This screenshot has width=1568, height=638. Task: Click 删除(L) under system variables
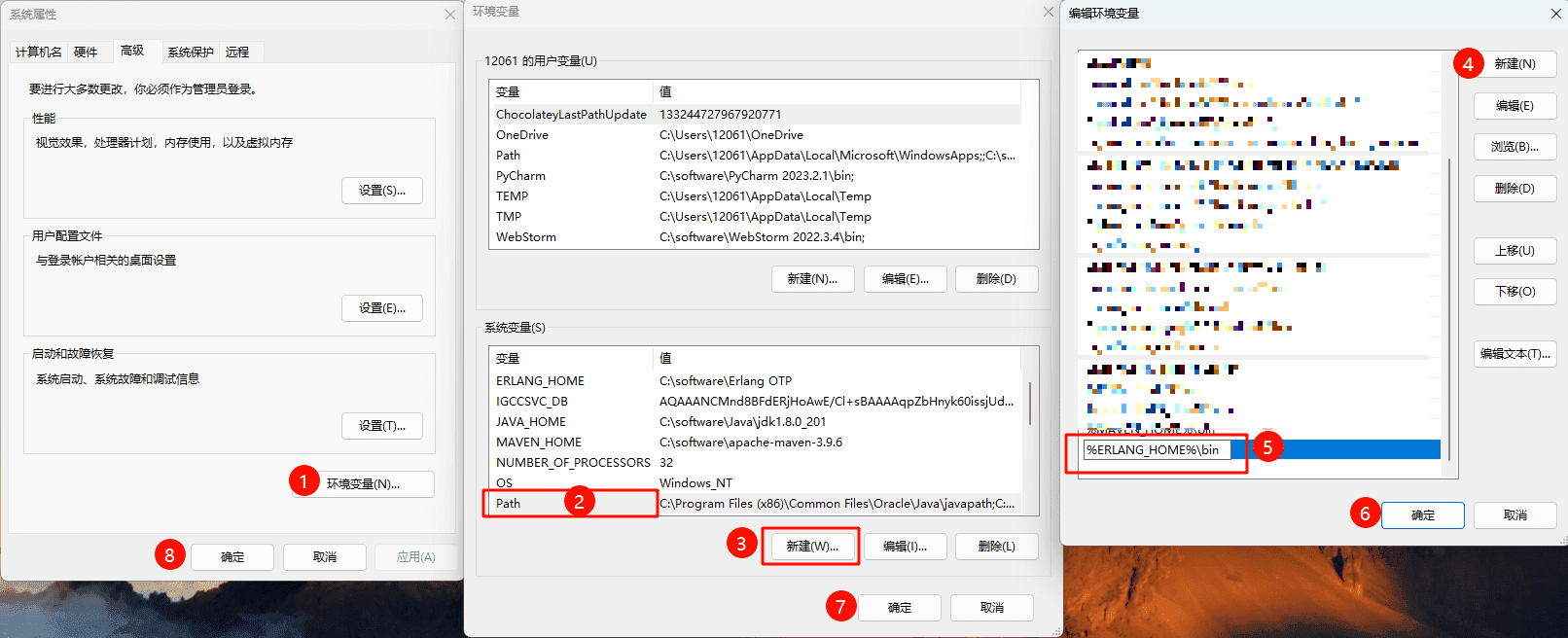point(996,547)
